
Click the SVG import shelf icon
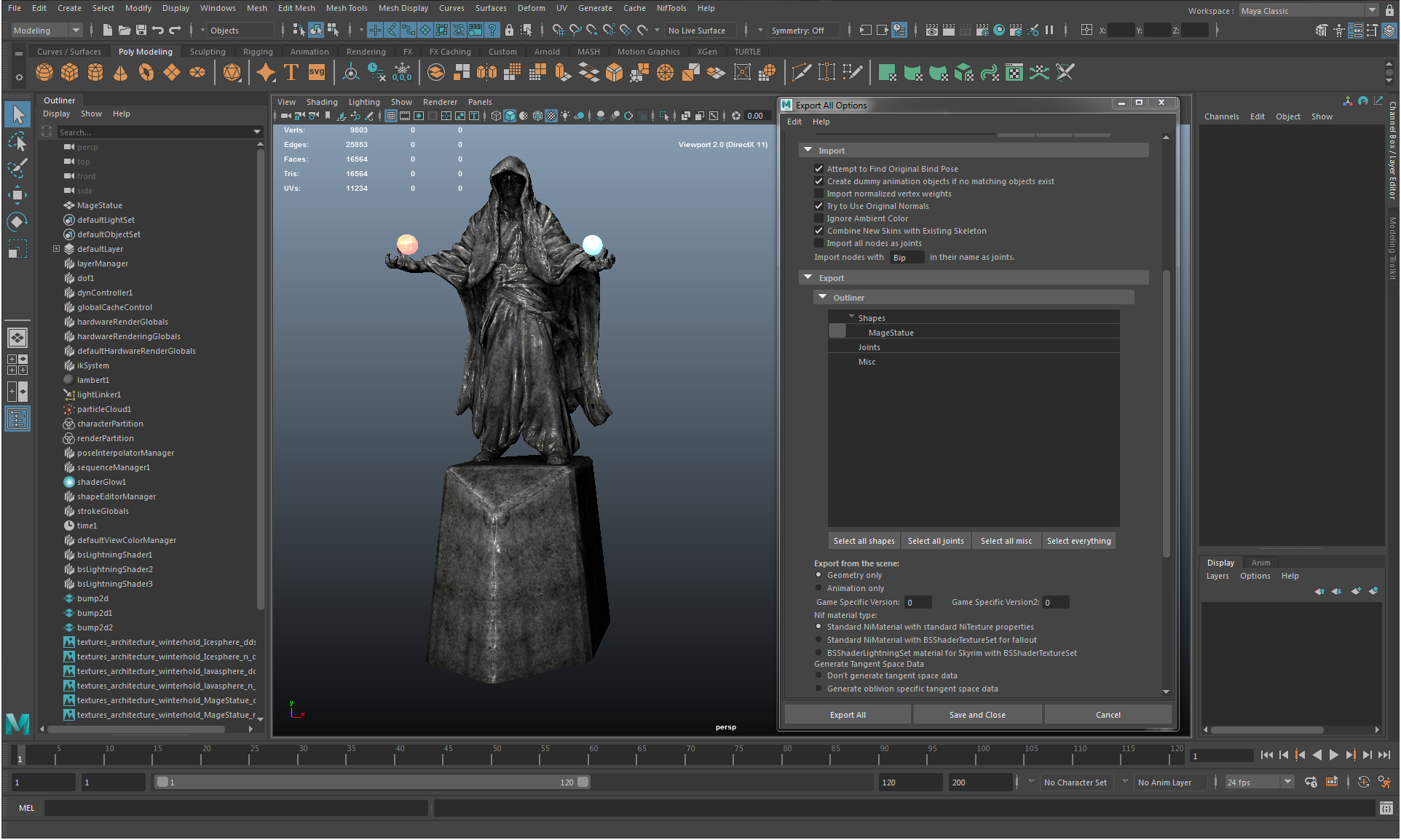[x=317, y=73]
